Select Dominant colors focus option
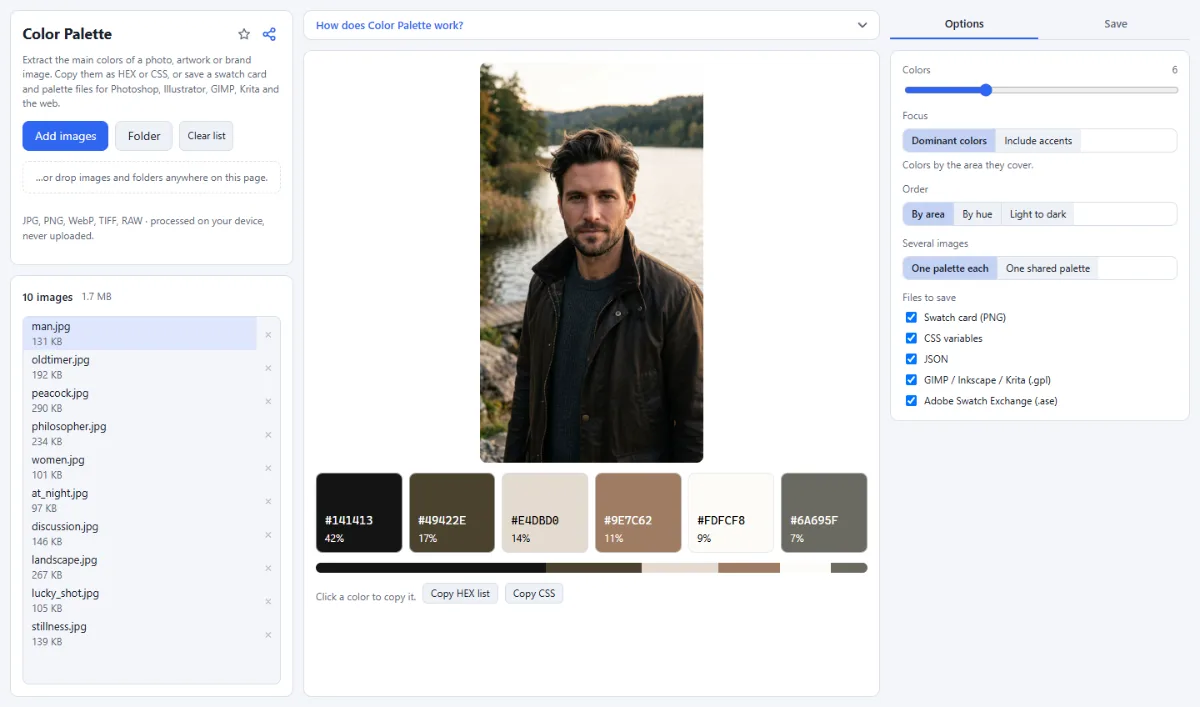The height and width of the screenshot is (707, 1200). pyautogui.click(x=949, y=141)
